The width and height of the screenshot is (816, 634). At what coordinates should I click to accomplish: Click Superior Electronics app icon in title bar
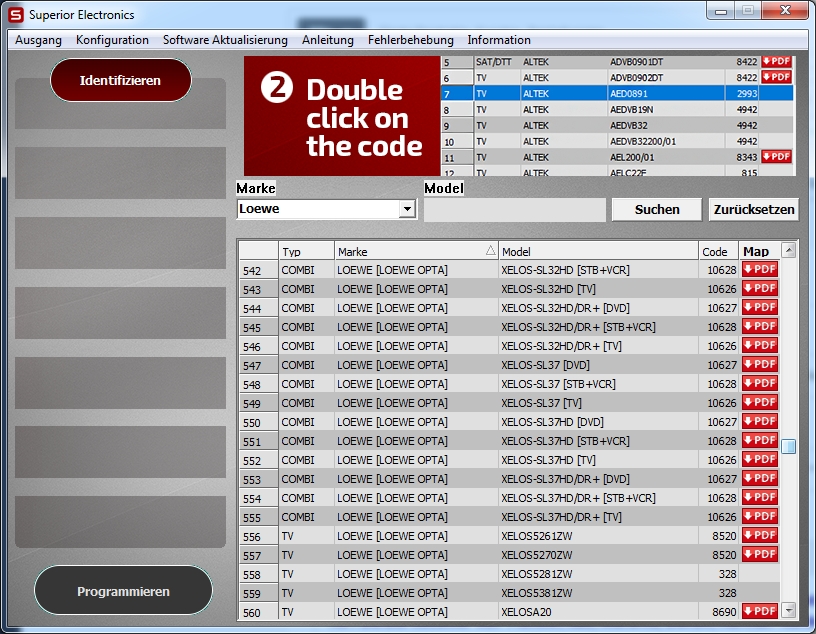(15, 15)
